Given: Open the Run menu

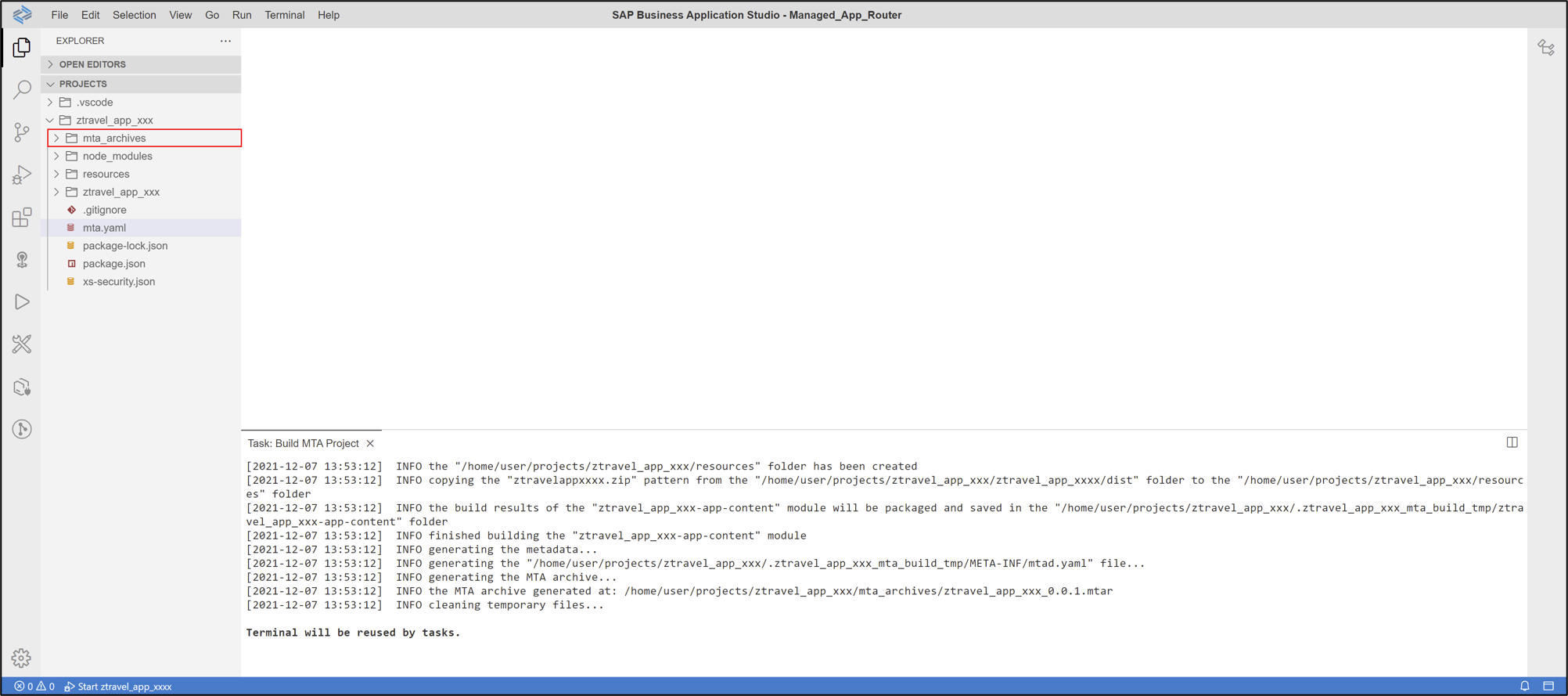Looking at the screenshot, I should pos(242,15).
